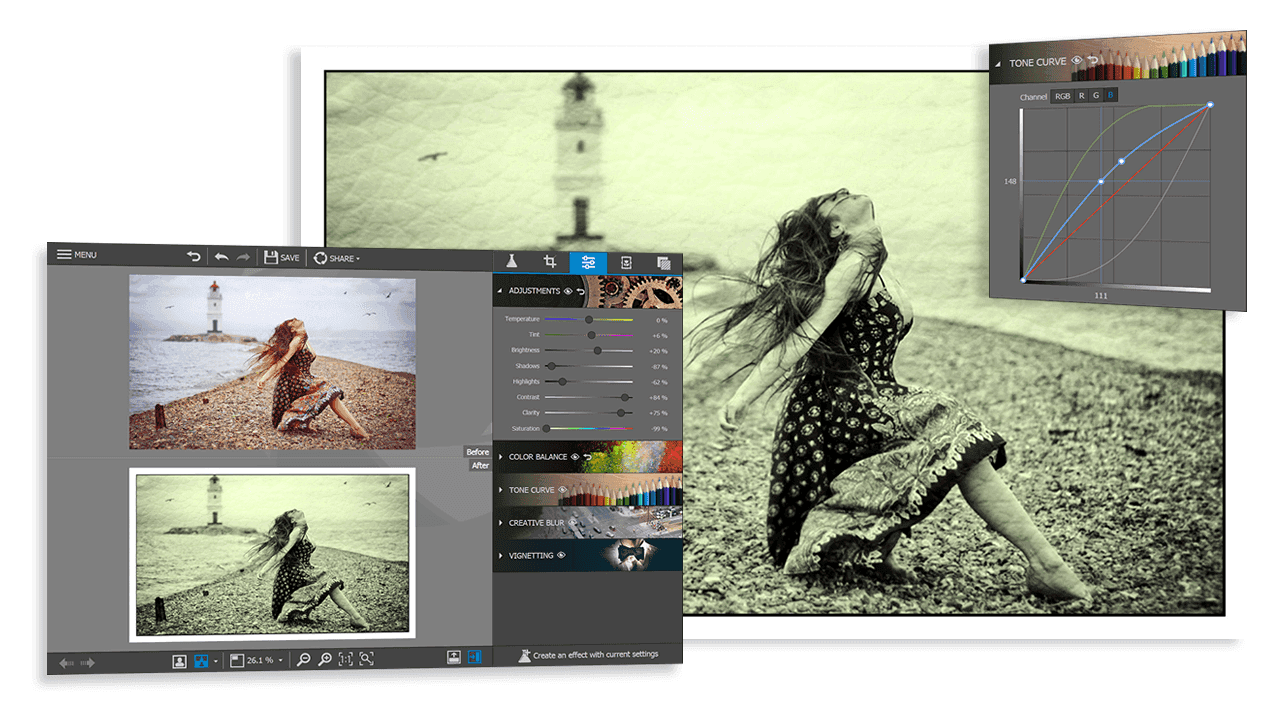Open the Menu button
Viewport: 1280px width, 720px height.
[x=76, y=254]
